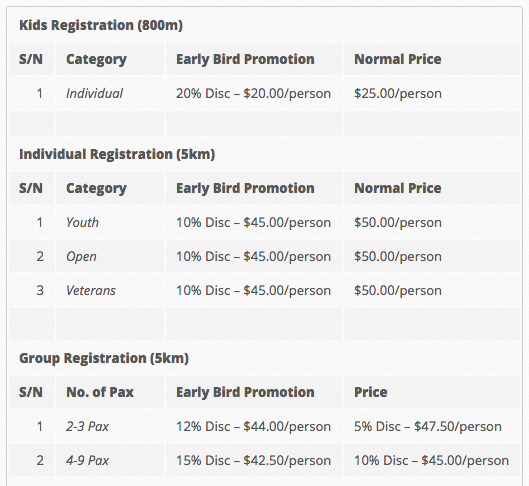Click the 4-9 Pax group row
The image size is (529, 486).
[264, 460]
